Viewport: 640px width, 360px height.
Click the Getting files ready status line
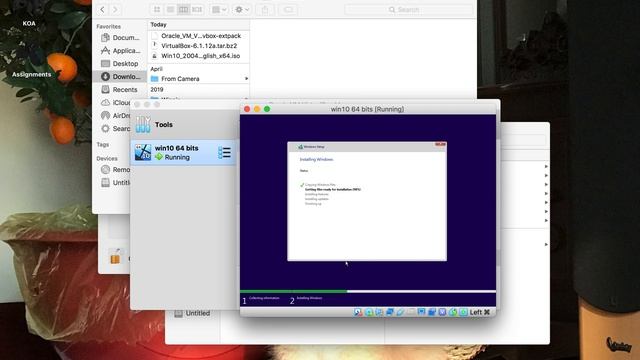pyautogui.click(x=333, y=189)
